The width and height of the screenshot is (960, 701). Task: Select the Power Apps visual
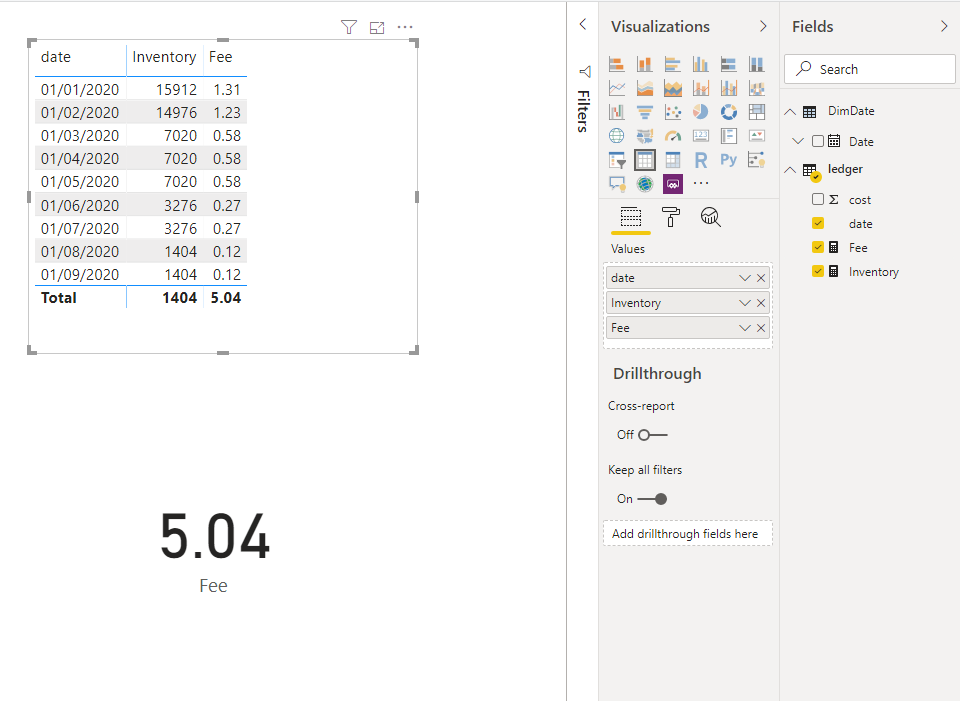tap(673, 184)
